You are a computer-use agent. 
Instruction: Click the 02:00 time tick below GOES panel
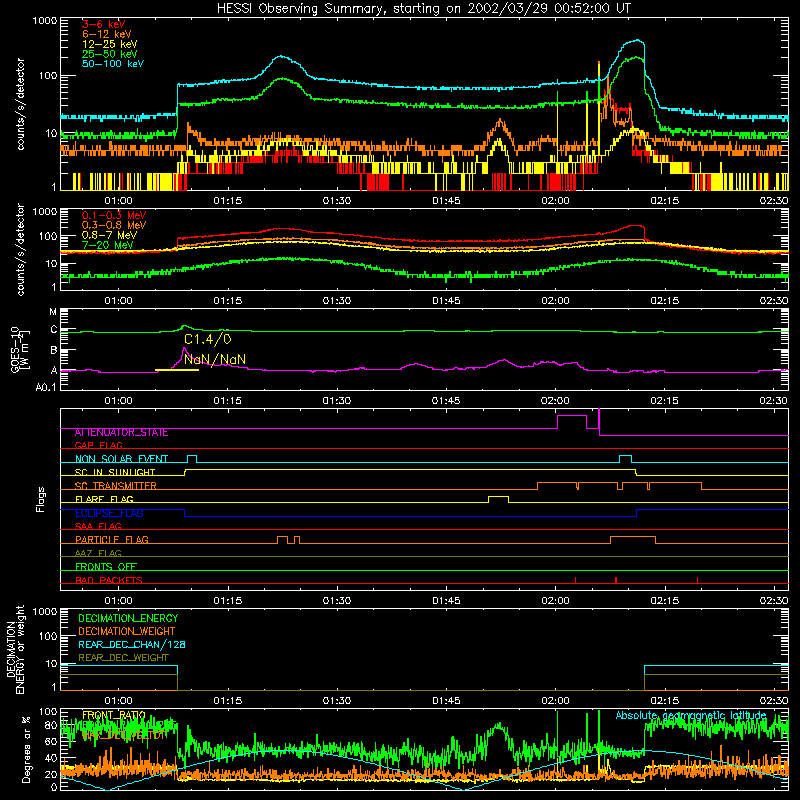click(555, 401)
